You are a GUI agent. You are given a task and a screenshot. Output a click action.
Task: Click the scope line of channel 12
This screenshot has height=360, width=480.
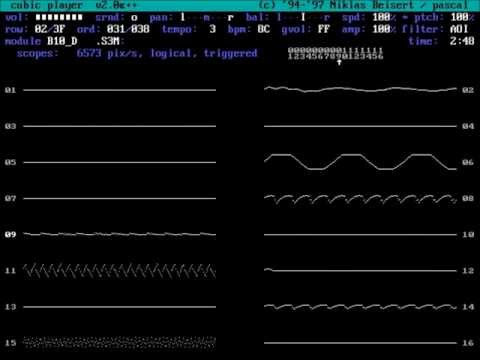[x=360, y=270]
